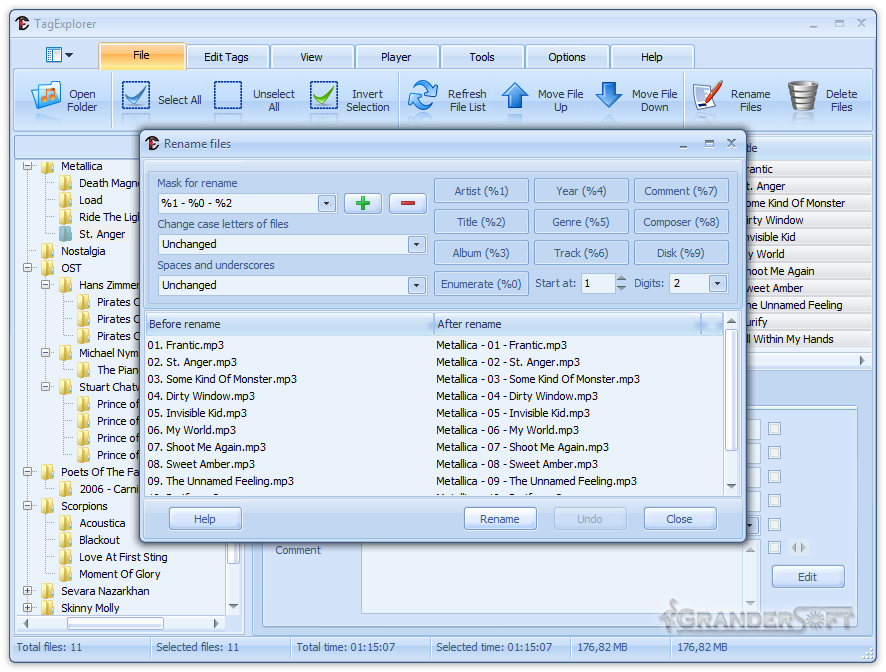886x672 pixels.
Task: Expand the Sevara Nazarkhan folder
Action: 27,591
